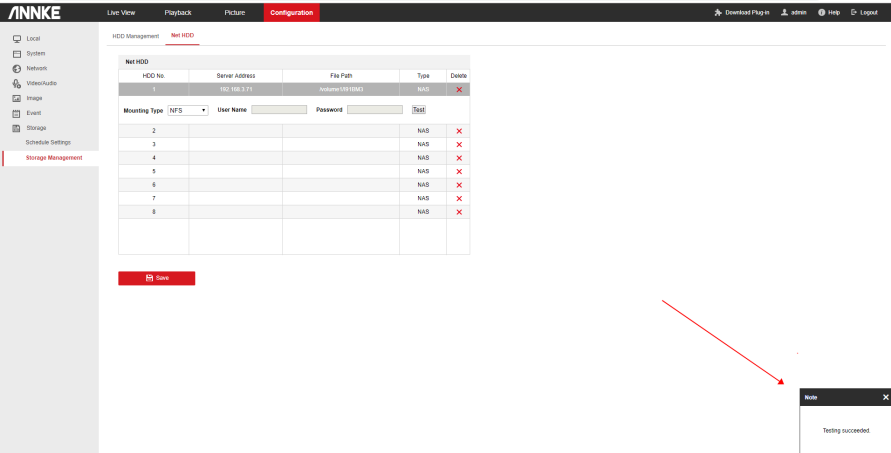
Task: Click into the User Name field
Action: coord(279,110)
